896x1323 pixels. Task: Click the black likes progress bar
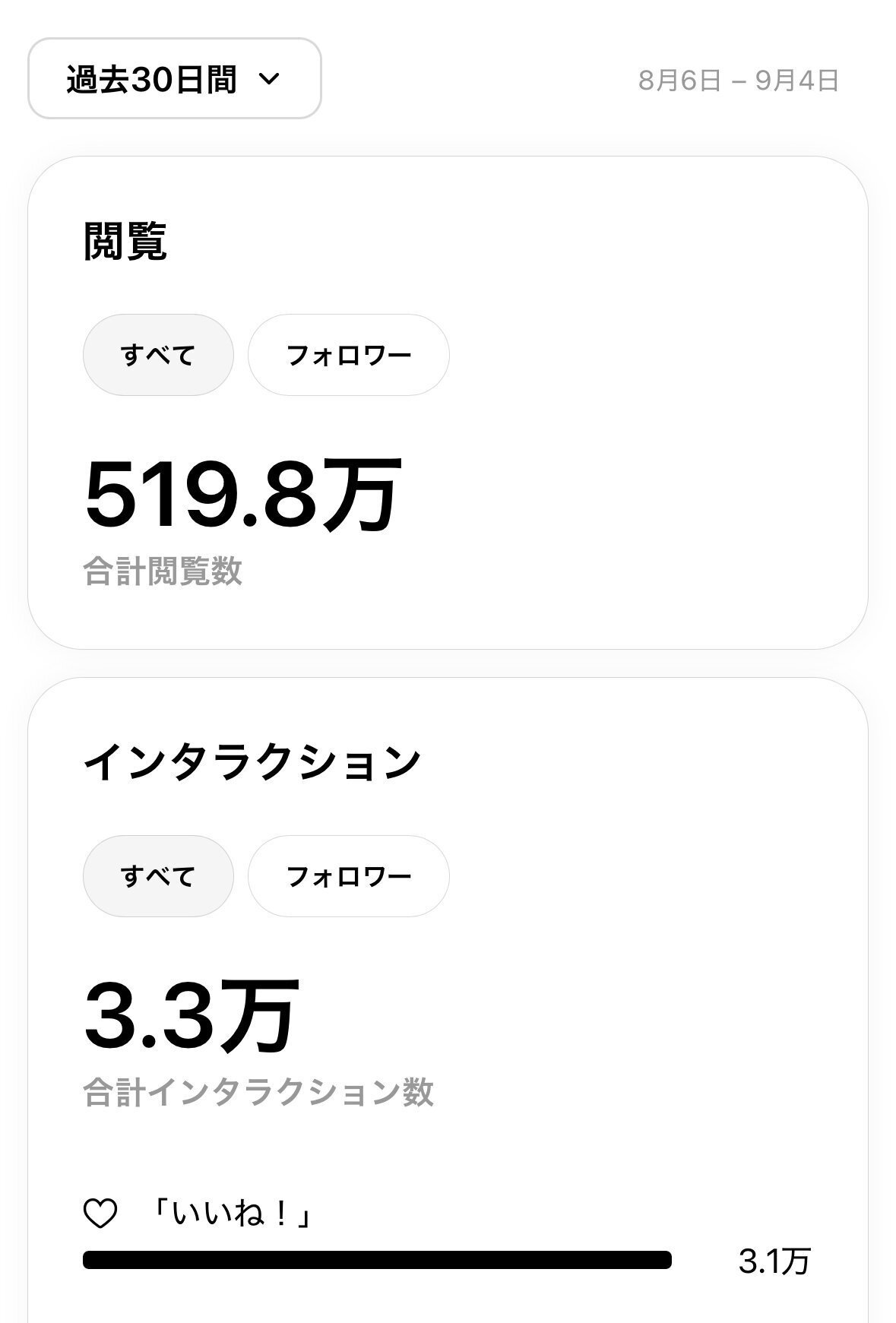377,1260
